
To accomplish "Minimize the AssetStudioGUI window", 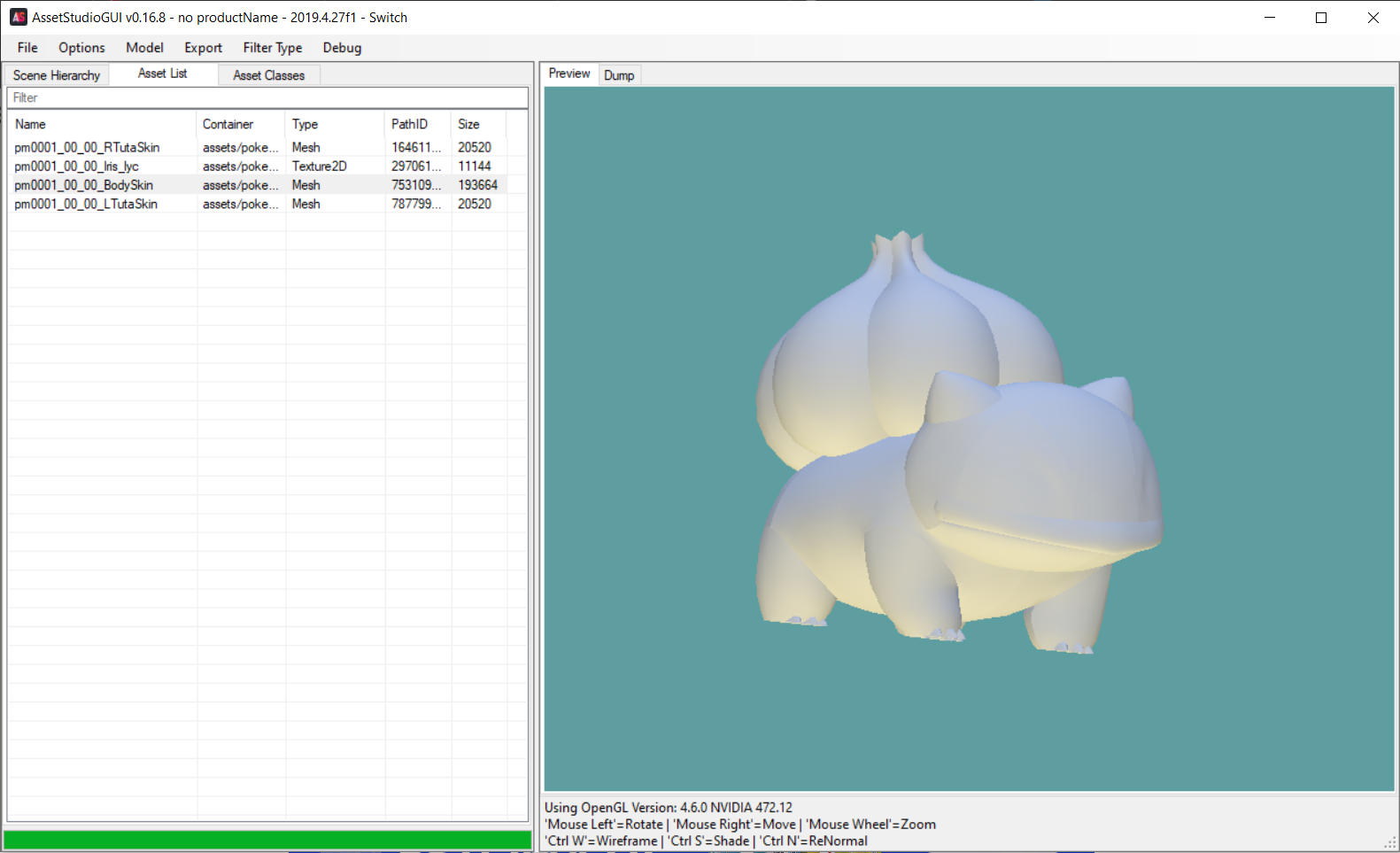I will 1269,18.
